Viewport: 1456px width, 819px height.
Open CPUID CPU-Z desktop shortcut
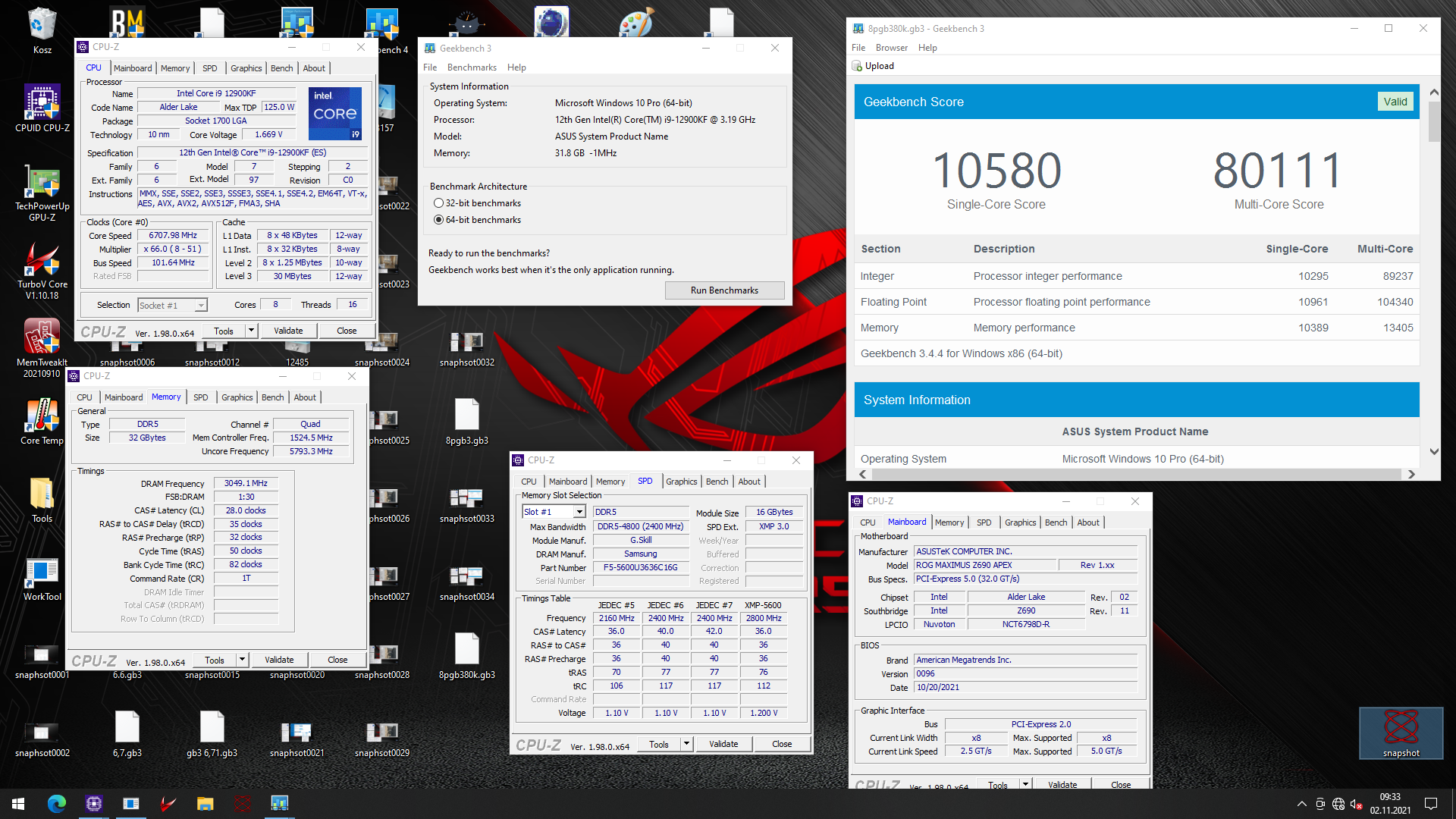click(42, 108)
